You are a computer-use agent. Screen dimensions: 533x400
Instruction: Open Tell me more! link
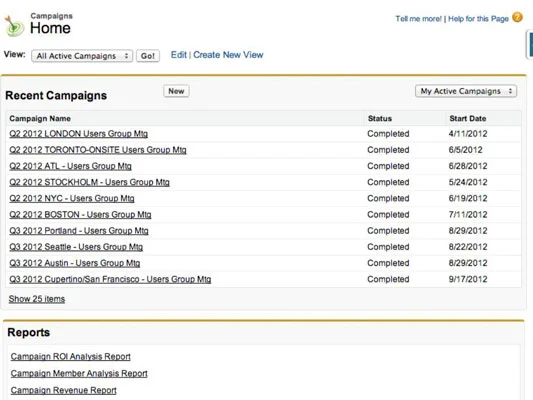coord(418,19)
